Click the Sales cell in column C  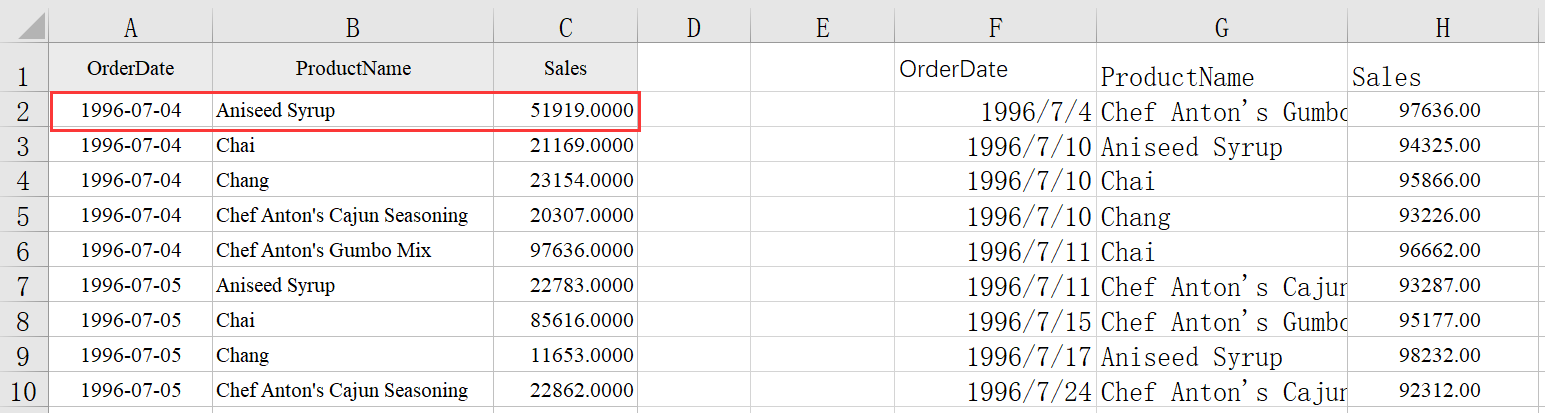566,68
